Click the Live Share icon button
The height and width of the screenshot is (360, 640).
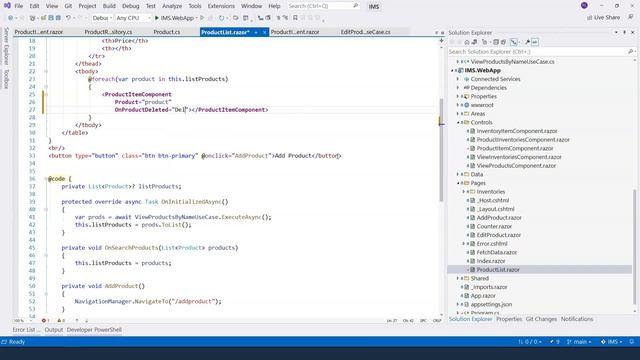[x=603, y=18]
